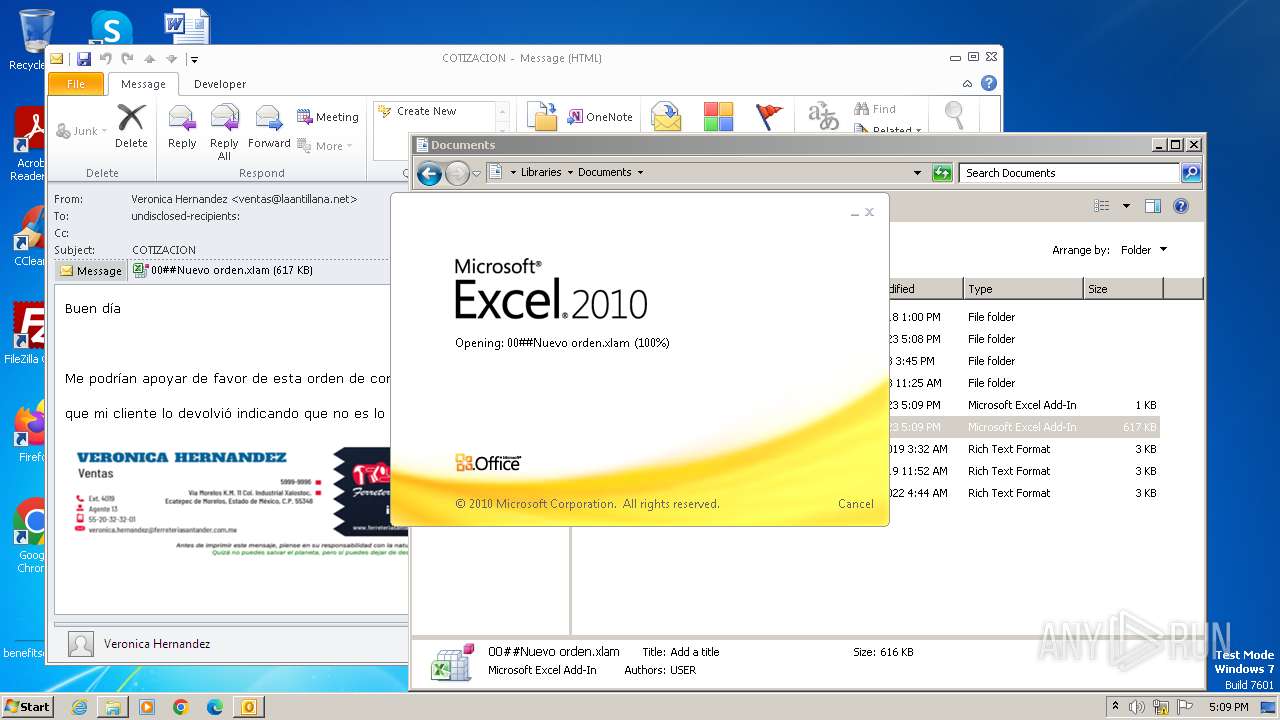This screenshot has width=1280, height=720.
Task: Open Outlook Help question mark icon
Action: click(x=989, y=84)
